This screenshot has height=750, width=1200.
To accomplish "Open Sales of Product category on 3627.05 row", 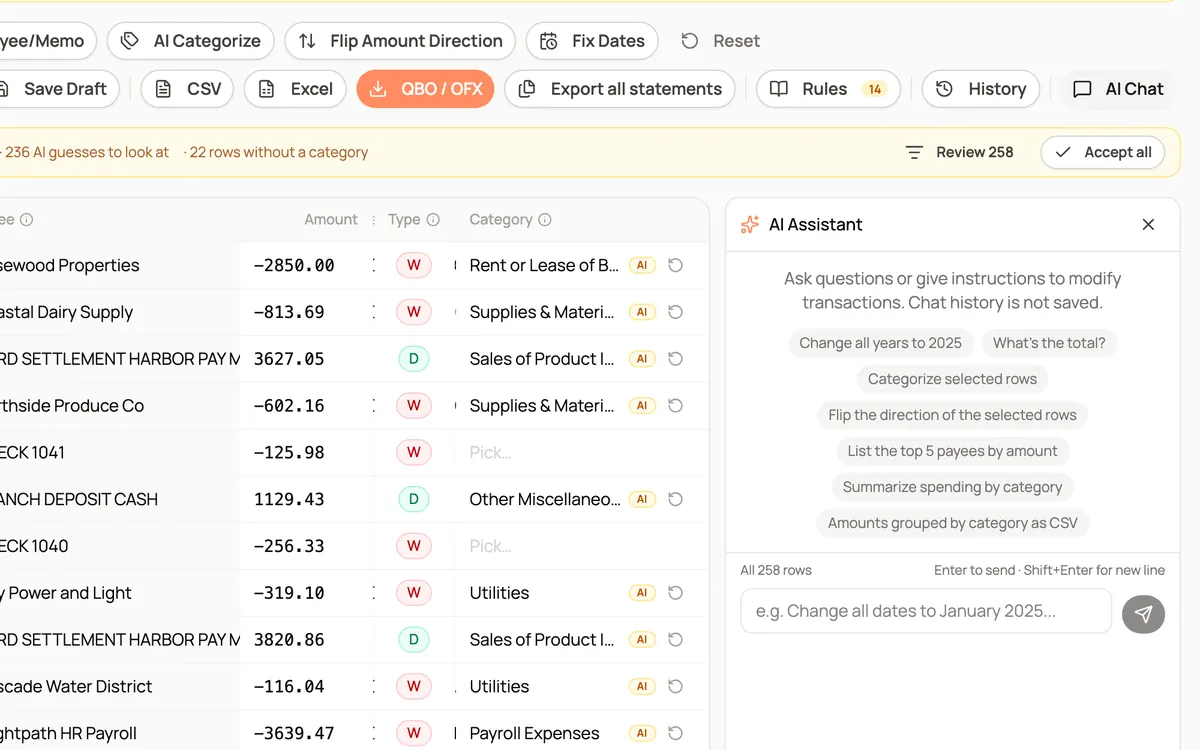I will [542, 359].
